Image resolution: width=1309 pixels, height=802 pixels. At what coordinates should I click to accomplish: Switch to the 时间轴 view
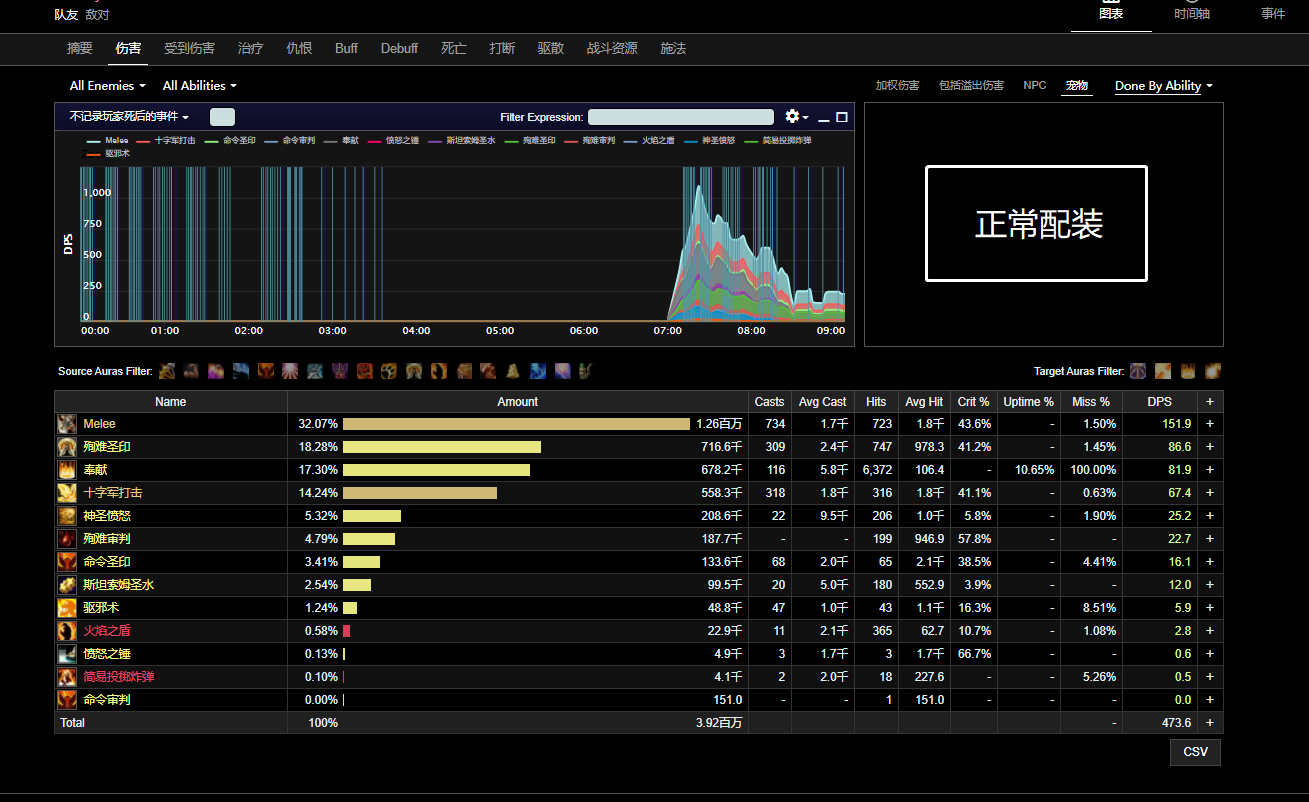point(1192,14)
